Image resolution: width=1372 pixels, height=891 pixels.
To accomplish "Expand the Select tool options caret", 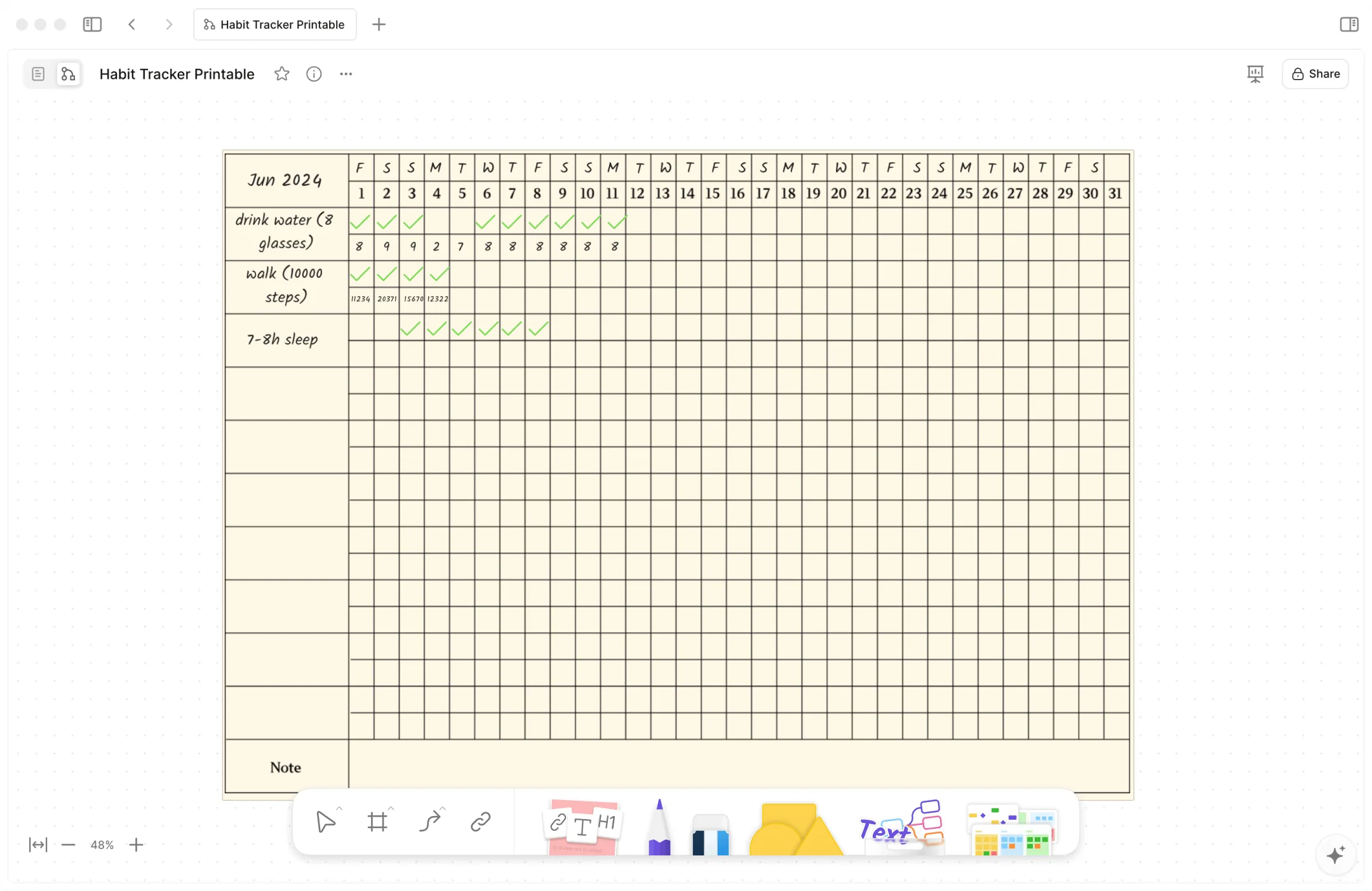I will (340, 808).
